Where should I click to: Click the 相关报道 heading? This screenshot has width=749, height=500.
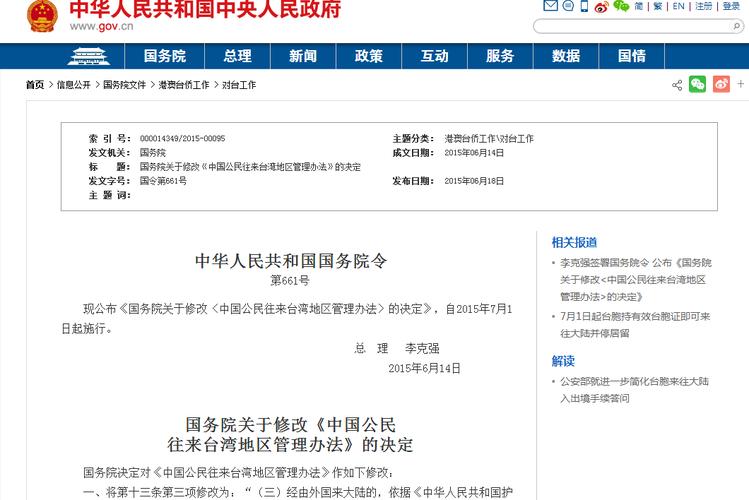pos(574,243)
